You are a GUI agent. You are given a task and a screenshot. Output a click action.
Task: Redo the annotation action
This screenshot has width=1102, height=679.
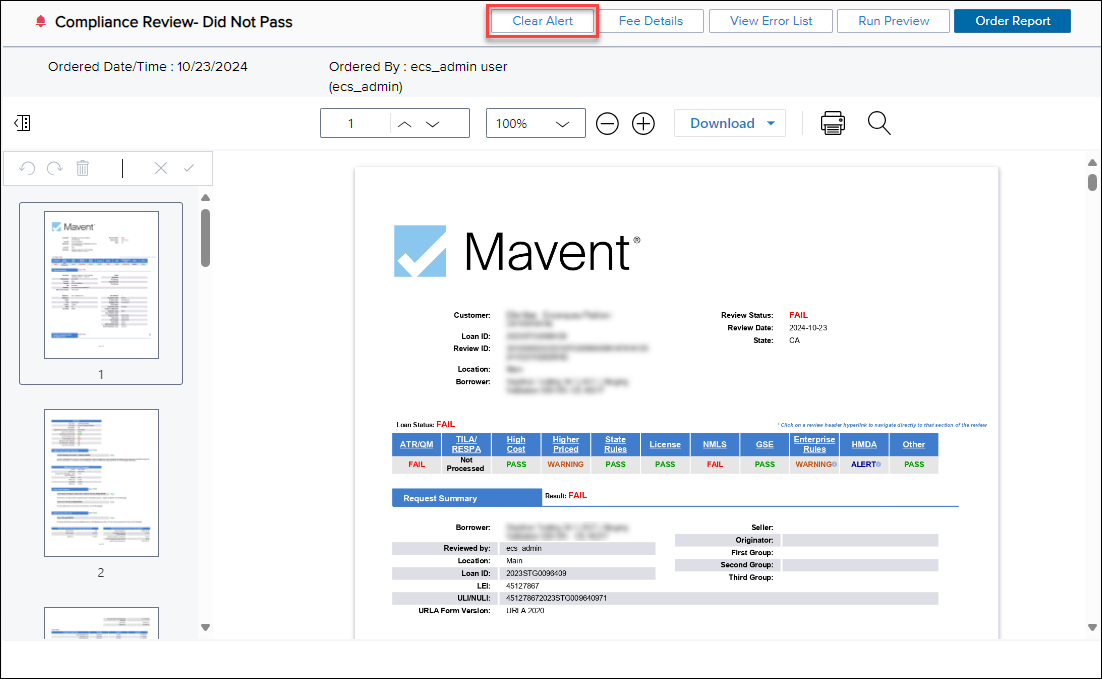[55, 168]
